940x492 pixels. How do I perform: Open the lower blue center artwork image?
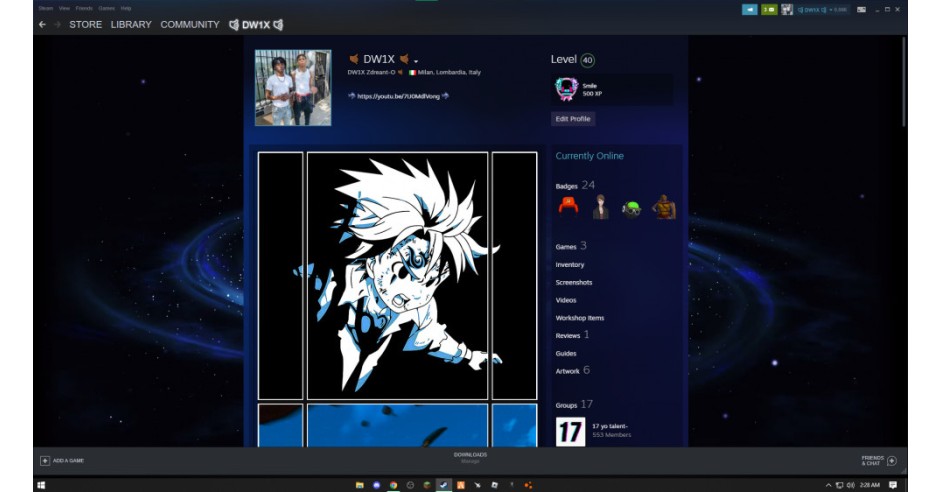pos(397,425)
